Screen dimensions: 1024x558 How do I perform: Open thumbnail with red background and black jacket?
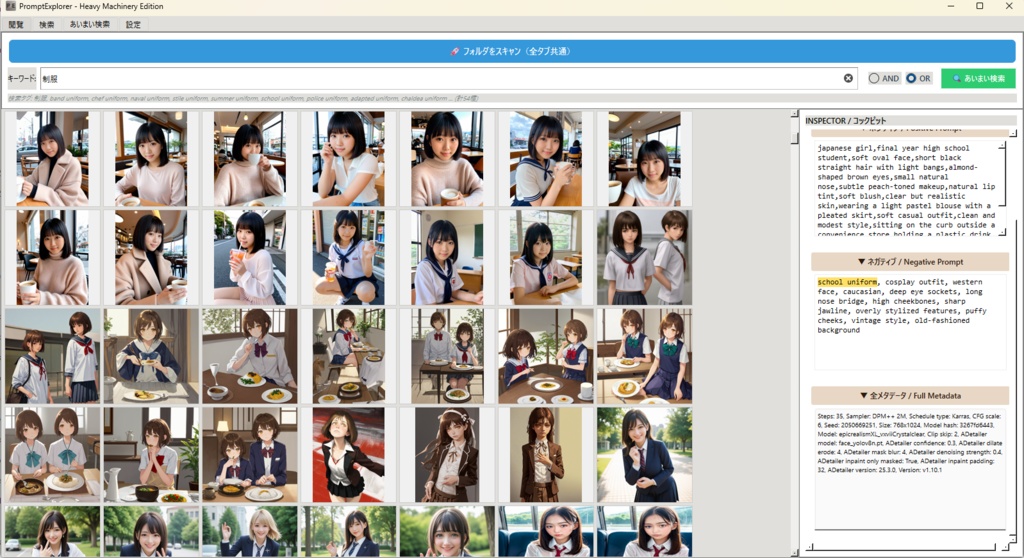(348, 455)
